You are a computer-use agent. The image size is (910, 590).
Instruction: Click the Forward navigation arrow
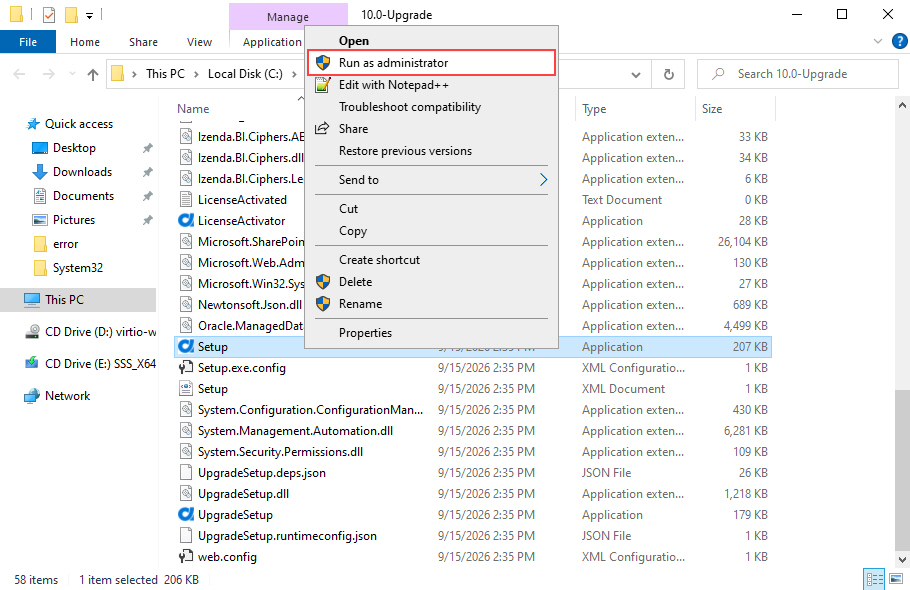[x=49, y=74]
